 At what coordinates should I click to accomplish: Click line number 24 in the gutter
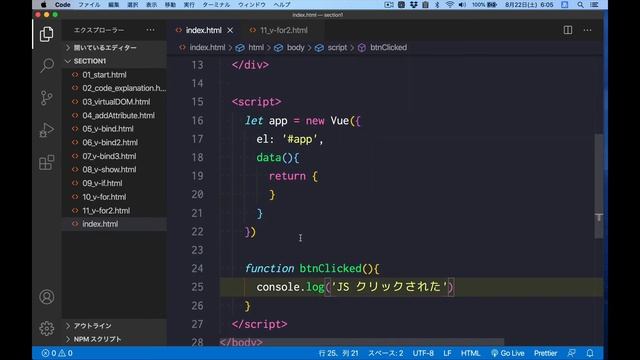197,268
